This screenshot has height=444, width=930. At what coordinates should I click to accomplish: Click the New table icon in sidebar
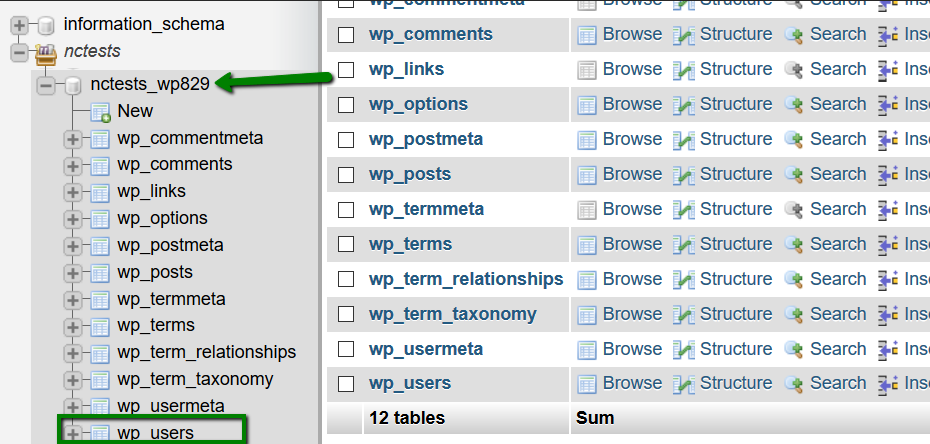(x=100, y=112)
